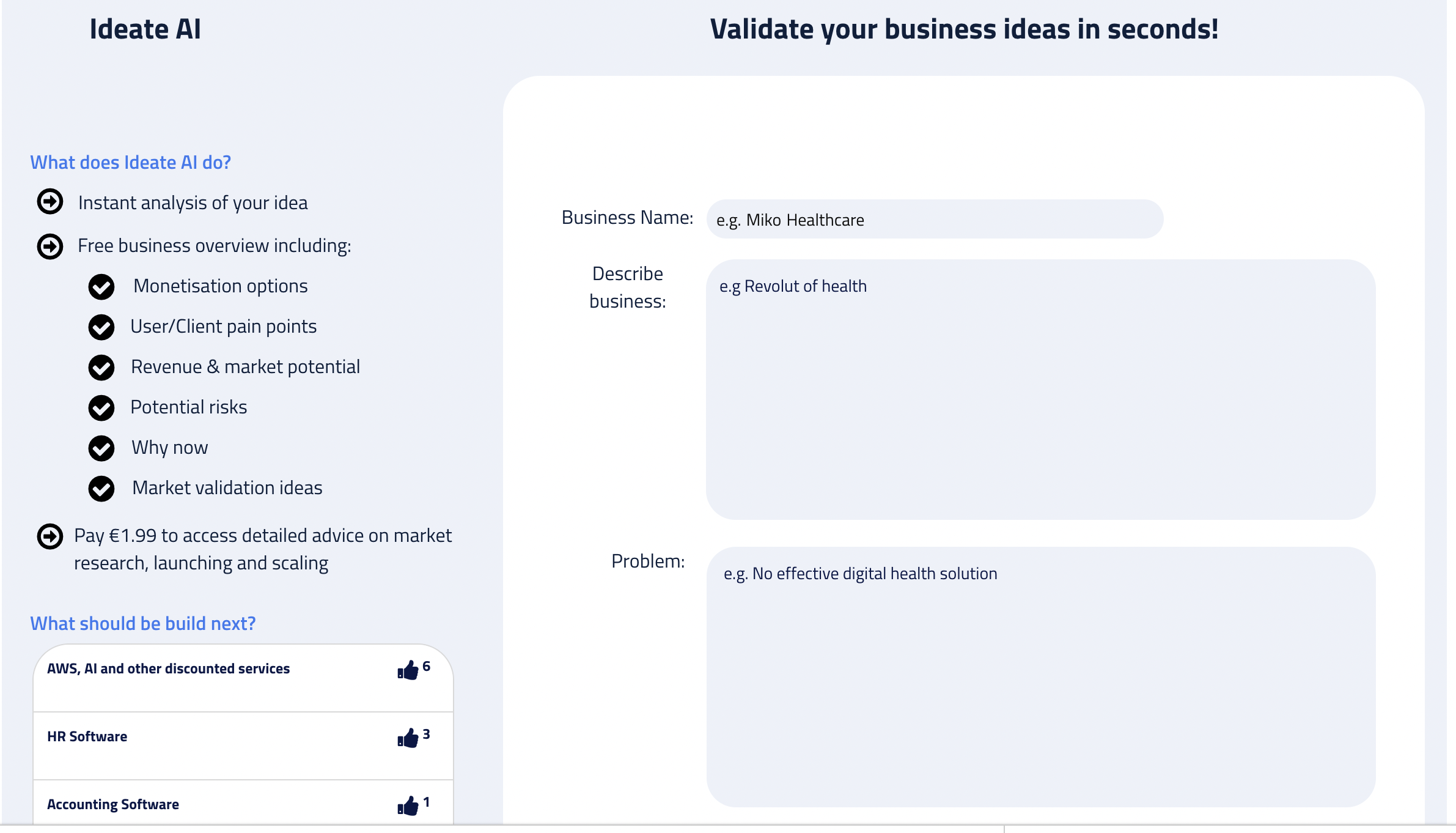Click the checkmark next to Why now
1456x833 pixels.
click(x=101, y=448)
